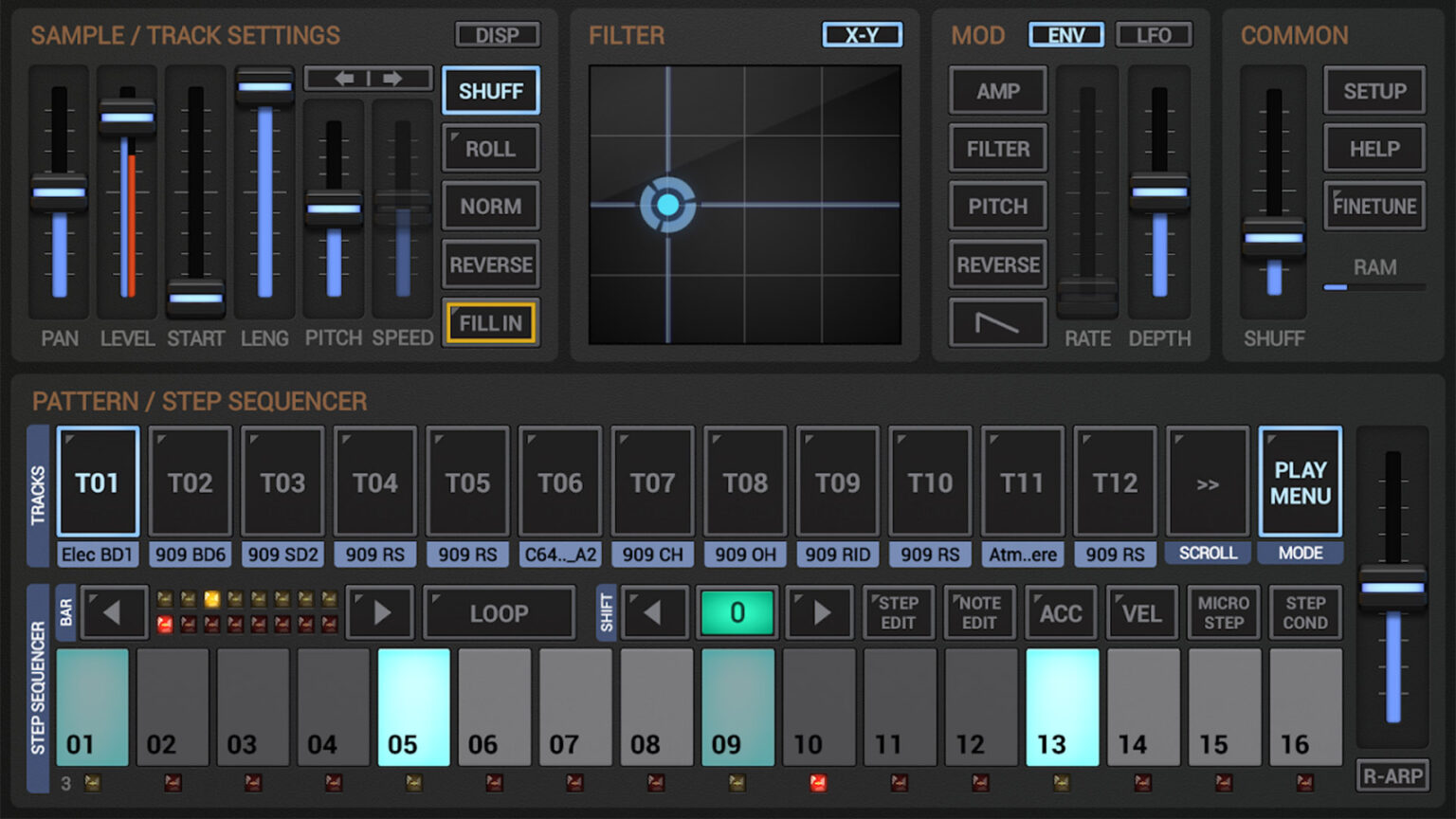
Task: Switch the filter to X-Y mode
Action: pos(862,34)
